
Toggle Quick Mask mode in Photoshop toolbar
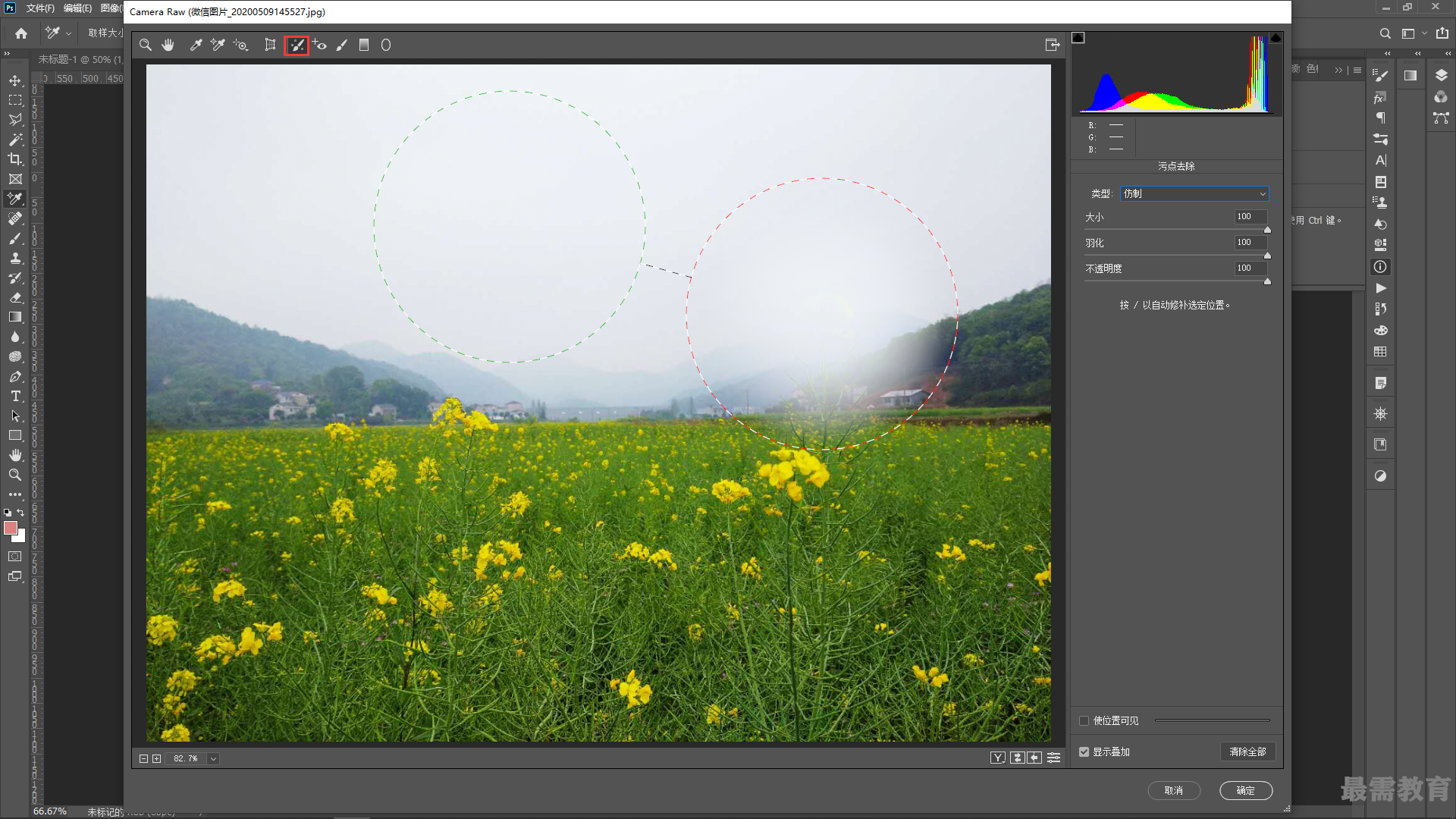15,557
